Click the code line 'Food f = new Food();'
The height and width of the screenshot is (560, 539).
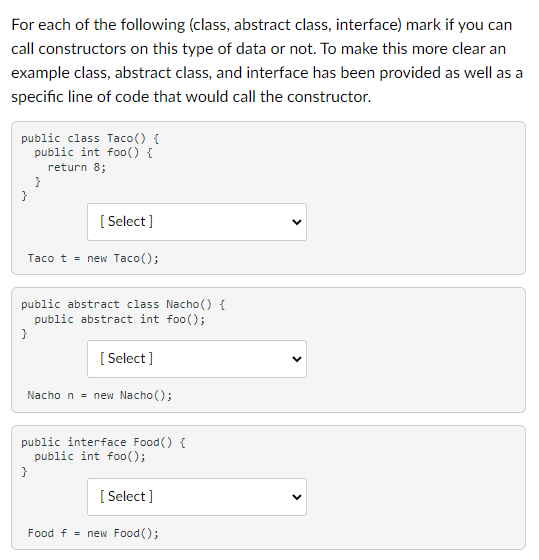[93, 533]
